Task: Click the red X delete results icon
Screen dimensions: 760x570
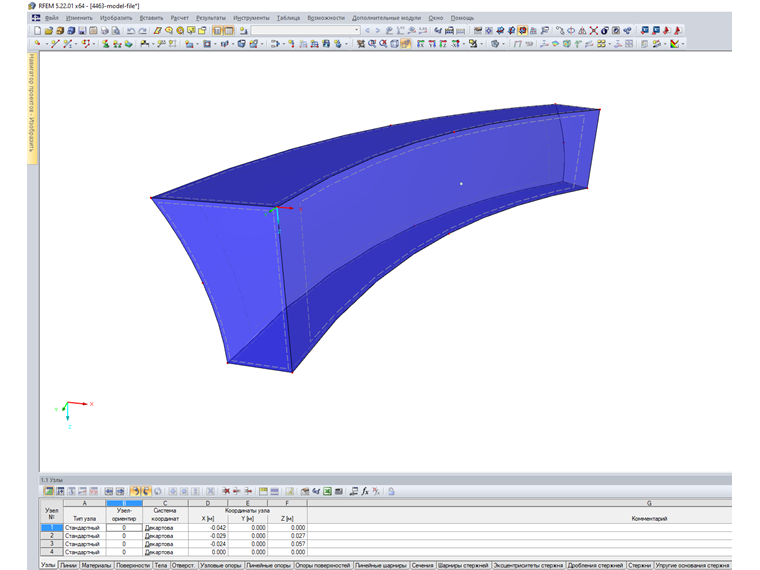Action: tap(593, 31)
